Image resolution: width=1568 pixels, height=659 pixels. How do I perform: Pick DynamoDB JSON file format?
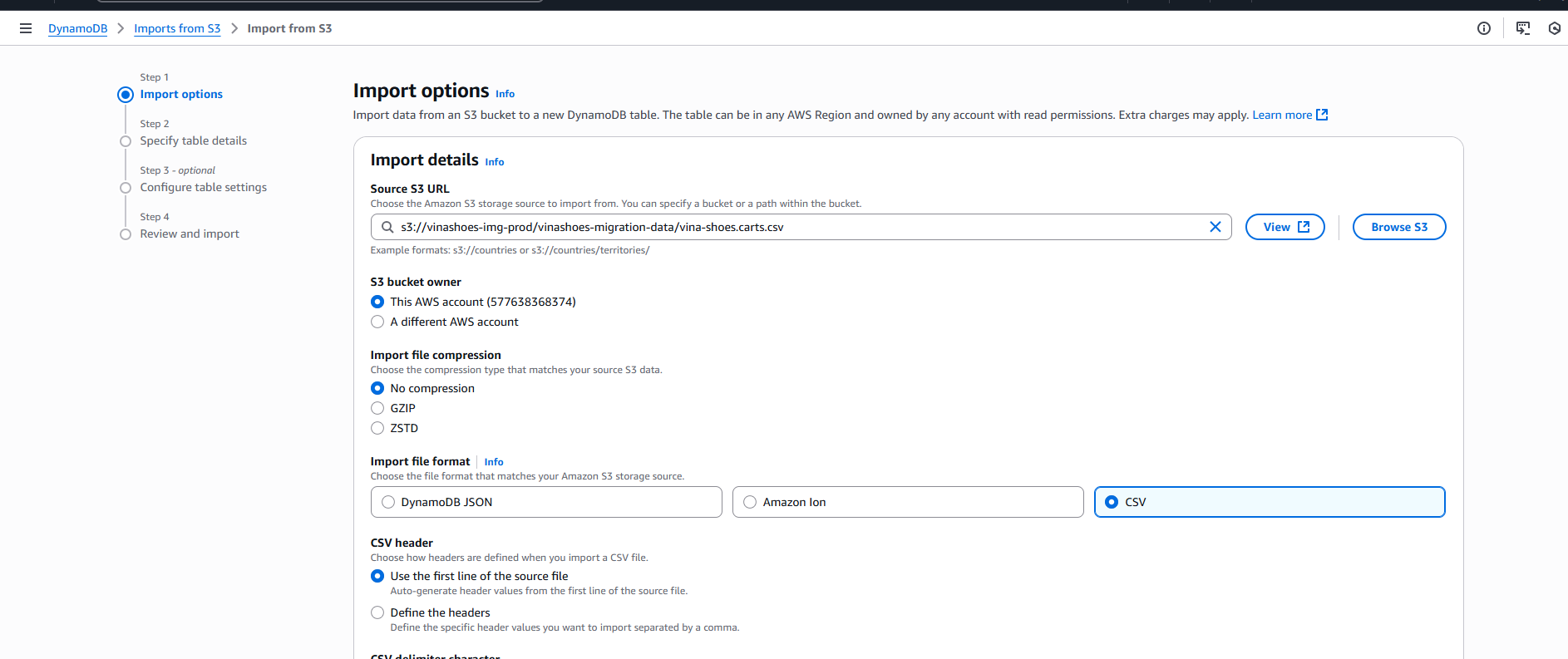click(388, 502)
